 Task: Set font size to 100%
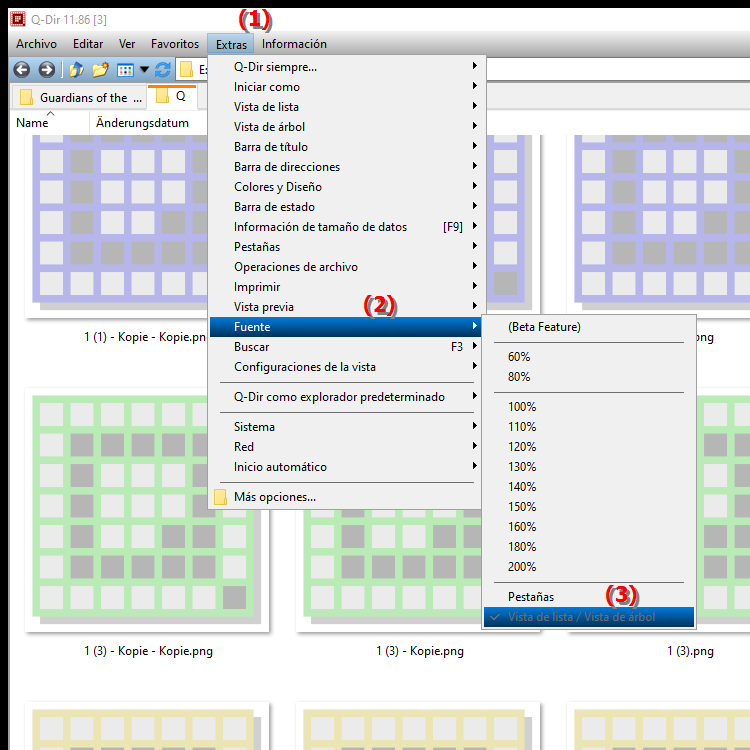[x=589, y=408]
